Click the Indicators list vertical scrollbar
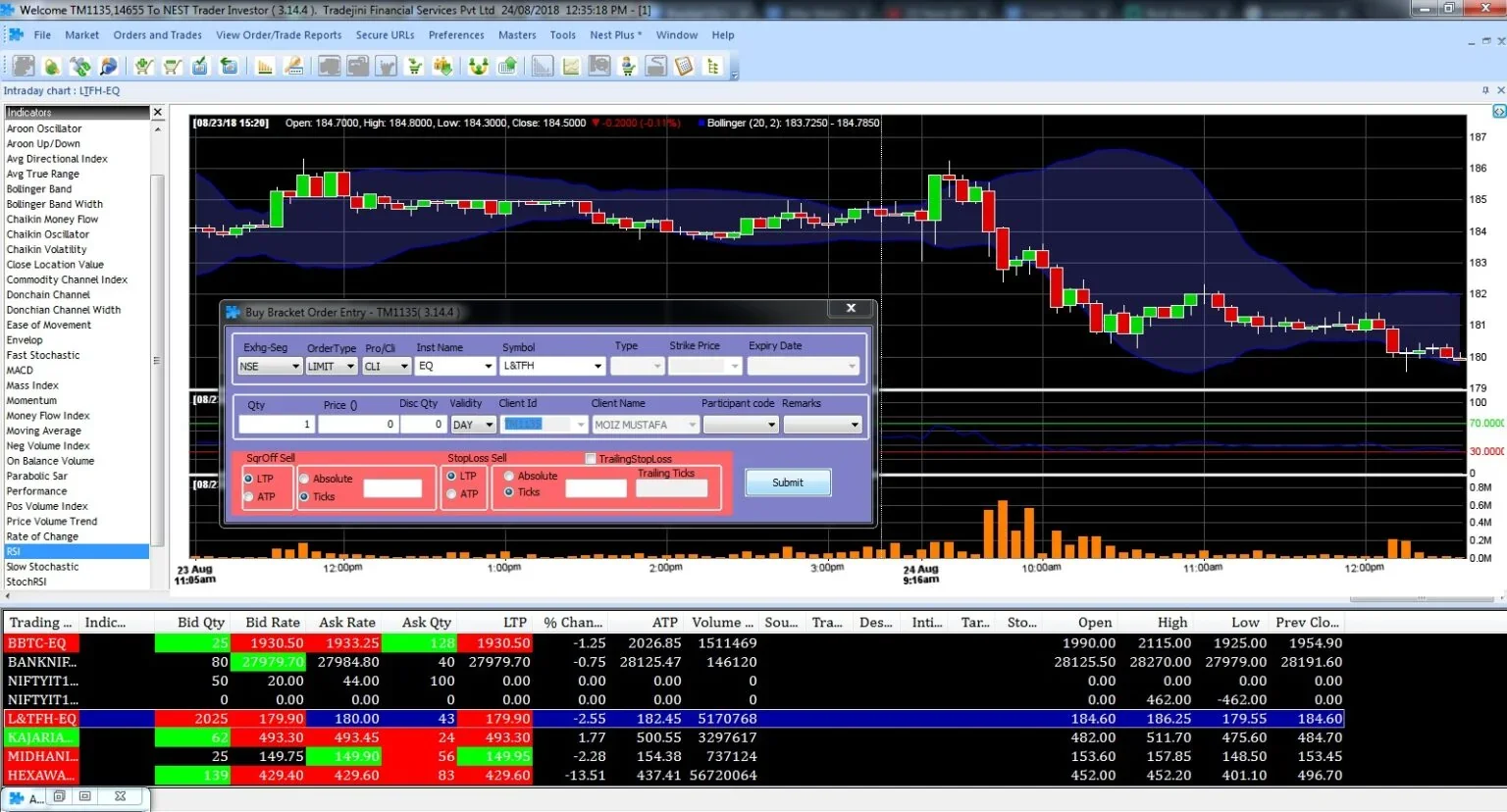Image resolution: width=1507 pixels, height=812 pixels. pyautogui.click(x=157, y=360)
